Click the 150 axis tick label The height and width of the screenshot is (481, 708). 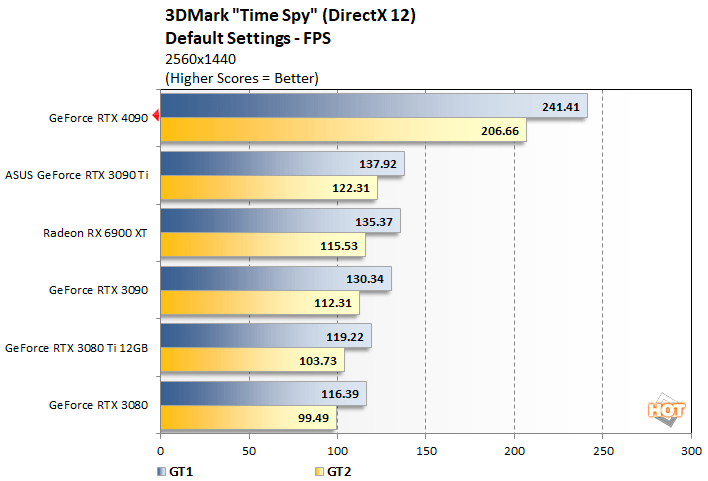(x=426, y=451)
